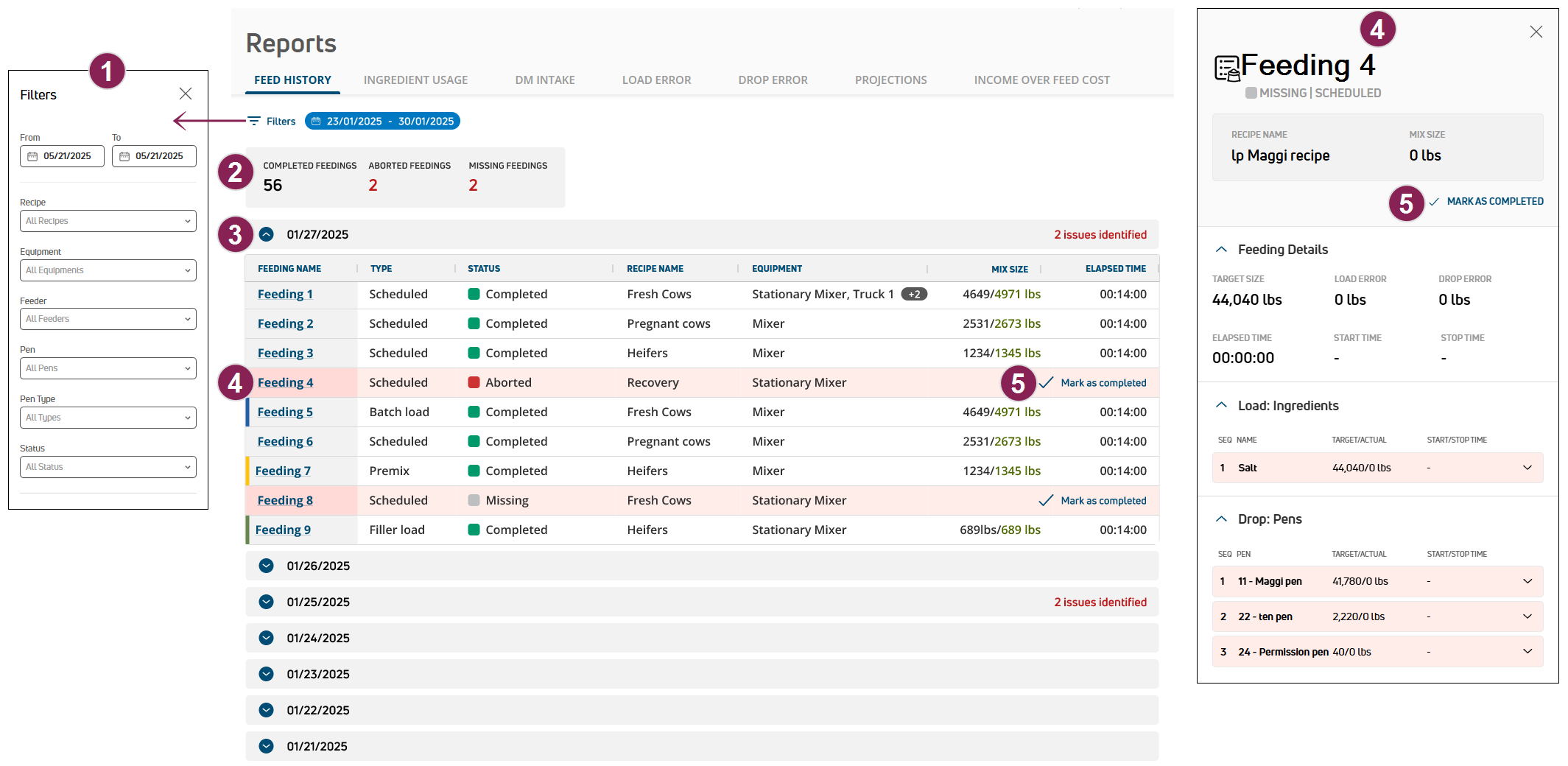Collapse the Feeding Details section
This screenshot has height=766, width=1568.
[x=1221, y=250]
